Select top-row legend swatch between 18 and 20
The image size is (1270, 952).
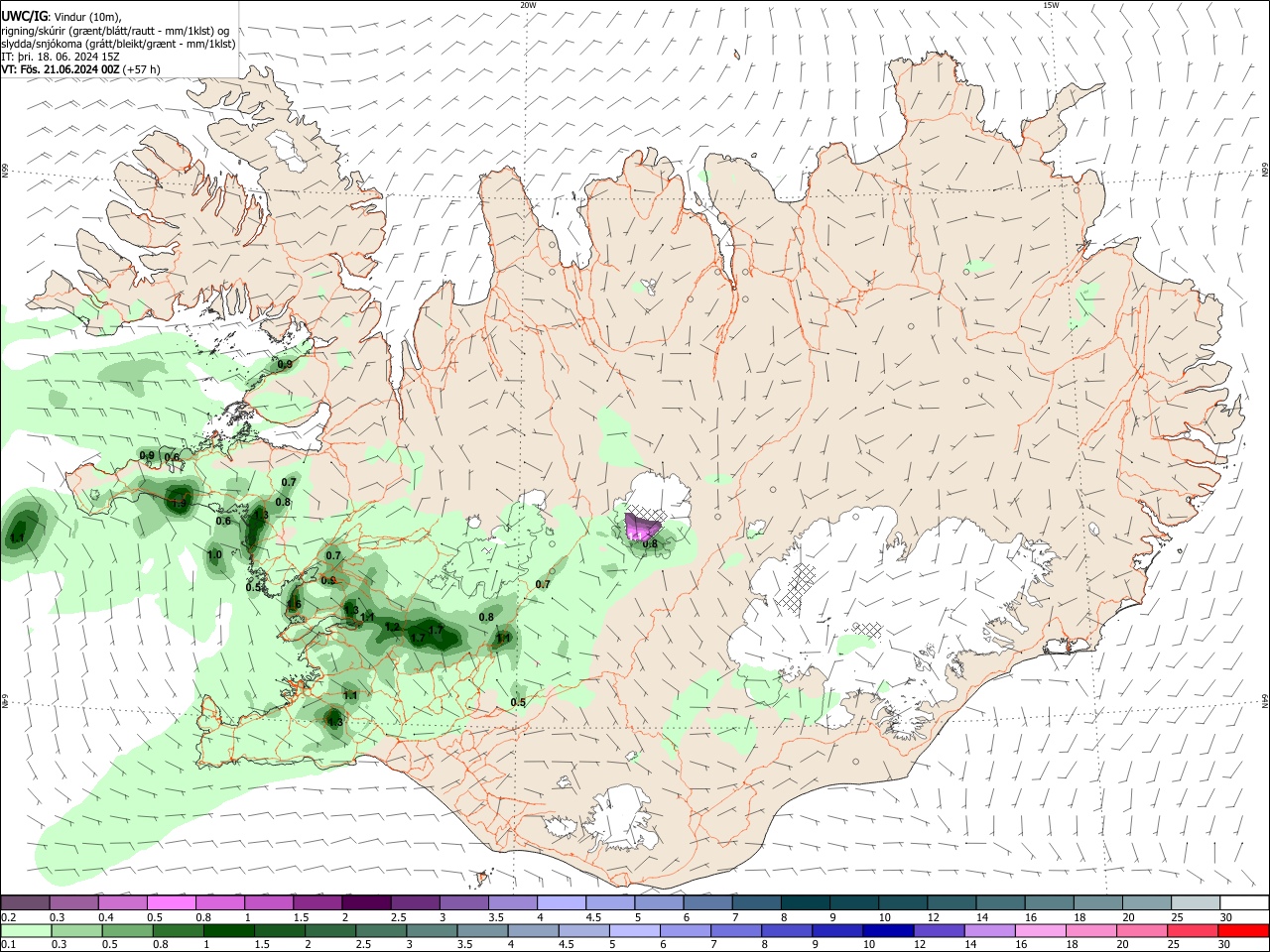coord(1096,902)
